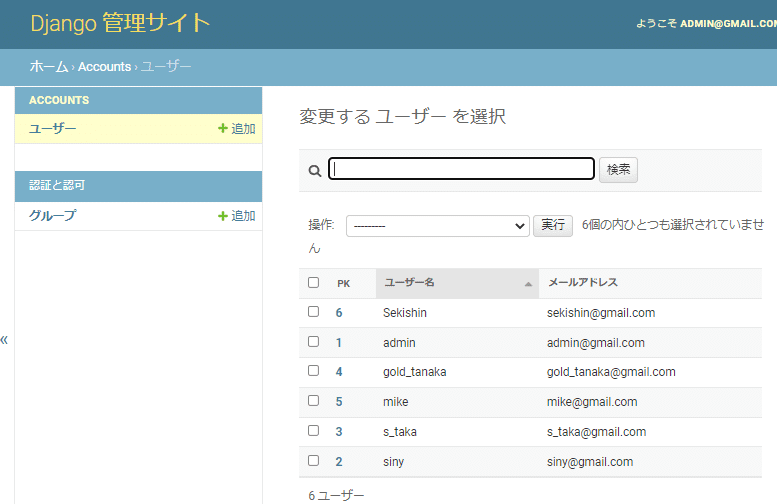Click the 検索 search button
The width and height of the screenshot is (777, 504).
(618, 169)
